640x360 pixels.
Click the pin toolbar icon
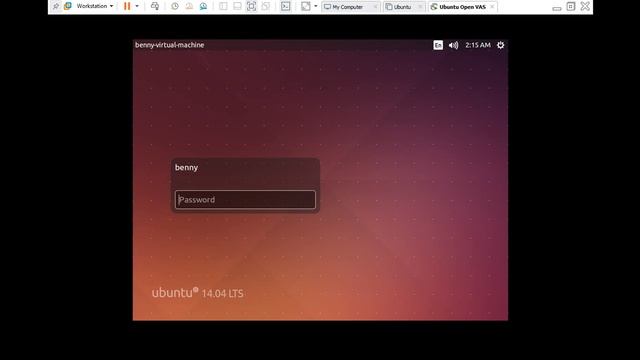coord(56,6)
